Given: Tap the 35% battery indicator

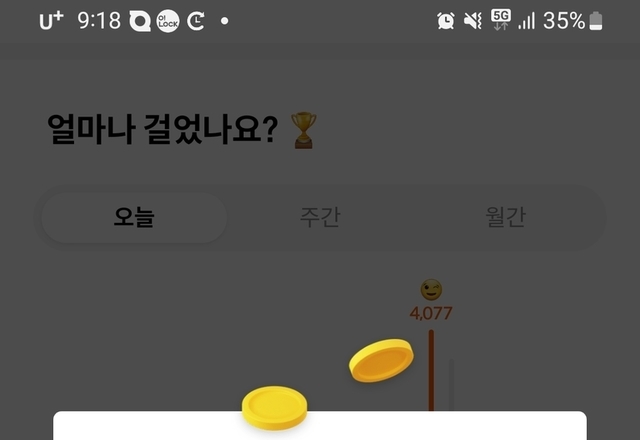Looking at the screenshot, I should pyautogui.click(x=573, y=20).
